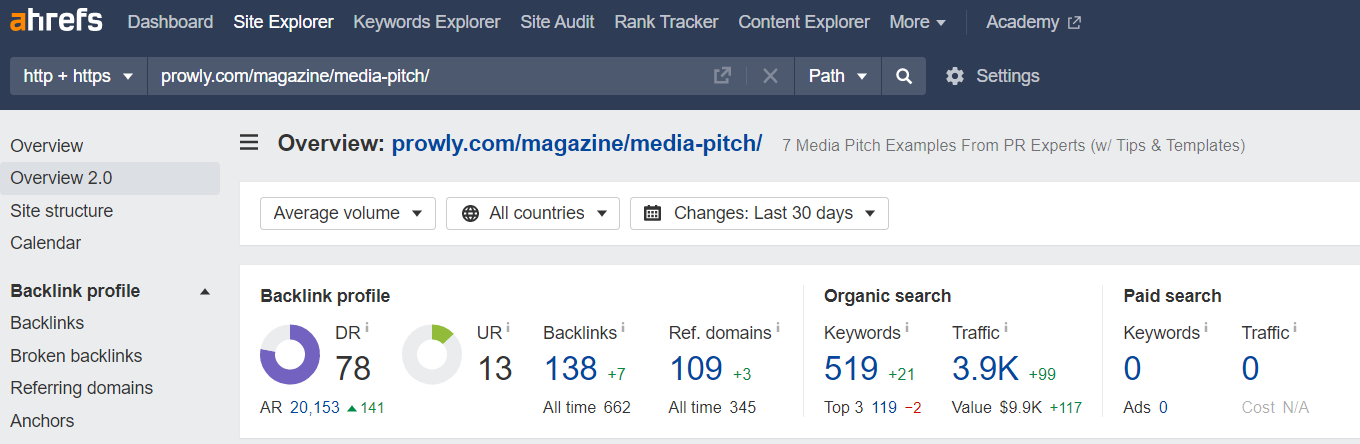Select Broken backlinks in sidebar

click(76, 356)
